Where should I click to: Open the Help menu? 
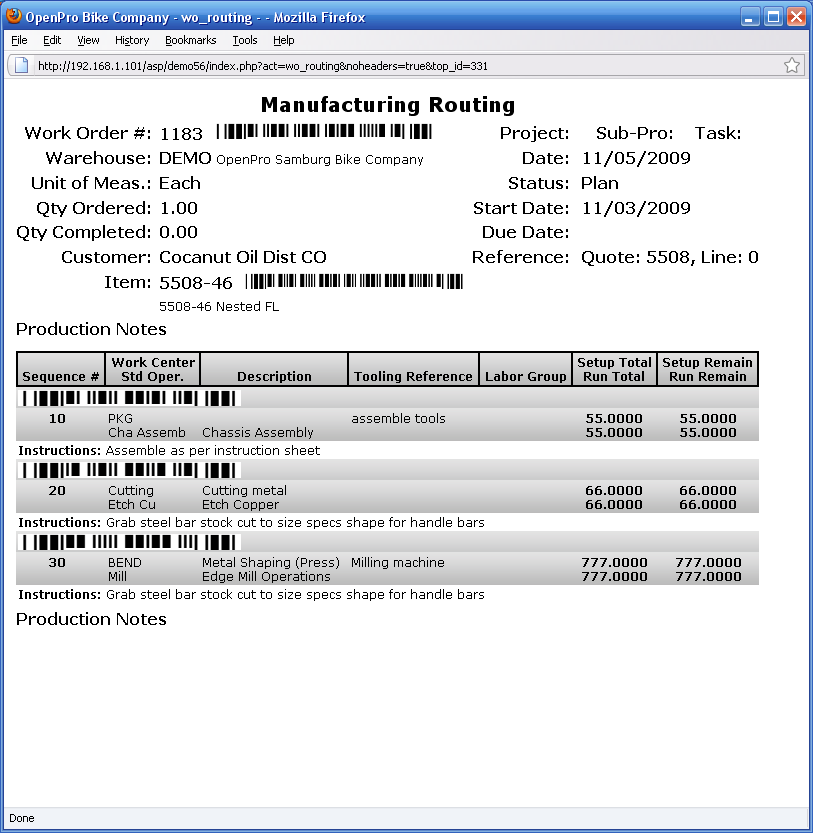tap(284, 40)
